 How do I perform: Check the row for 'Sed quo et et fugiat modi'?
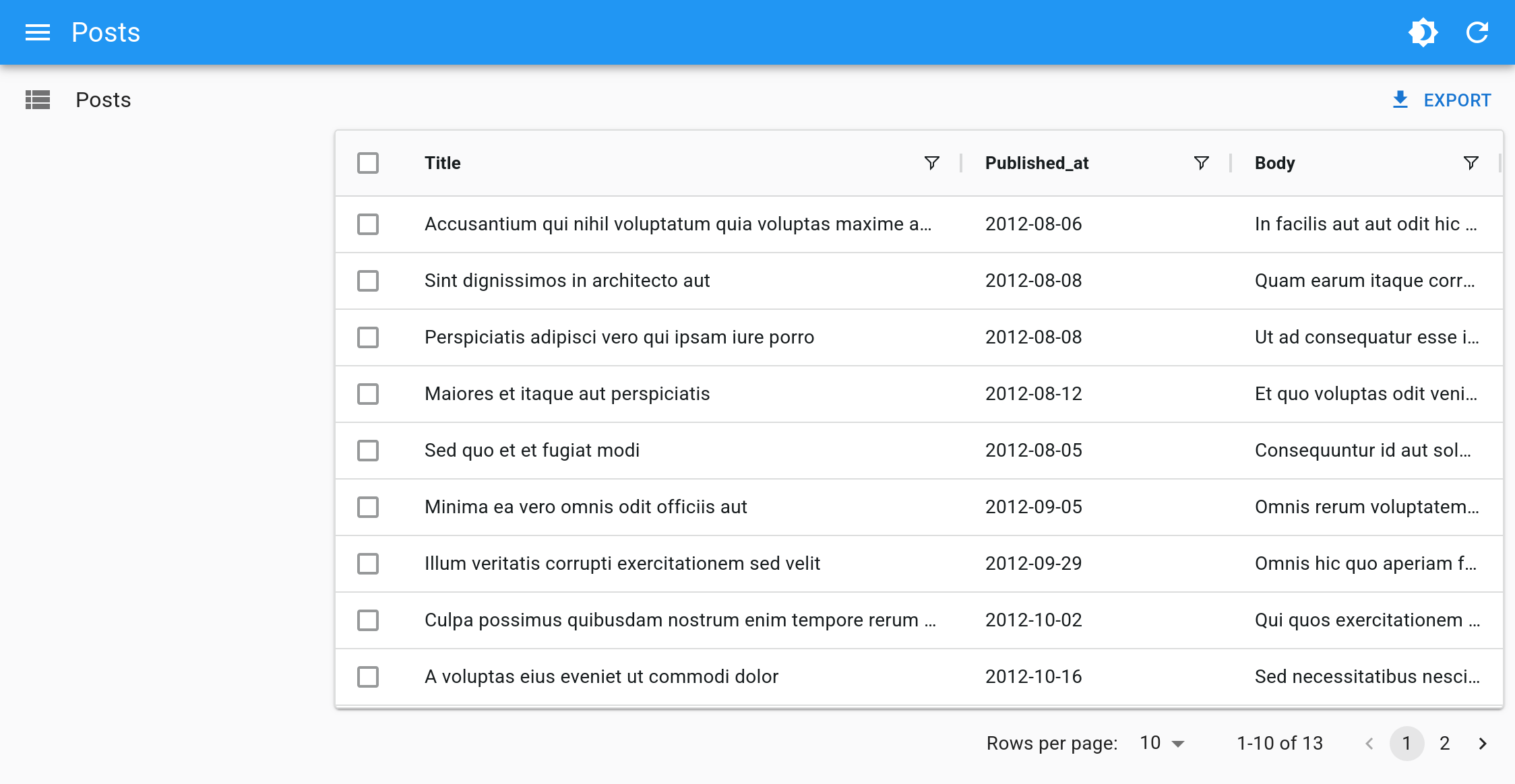point(367,451)
